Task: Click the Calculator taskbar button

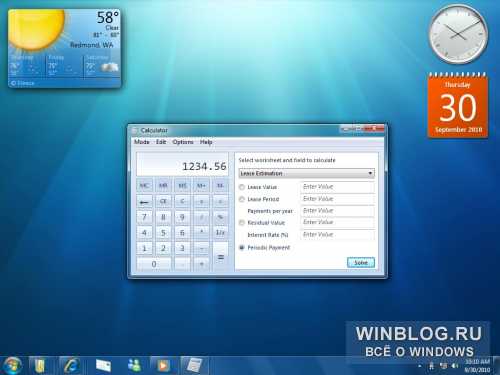Action: (195, 366)
